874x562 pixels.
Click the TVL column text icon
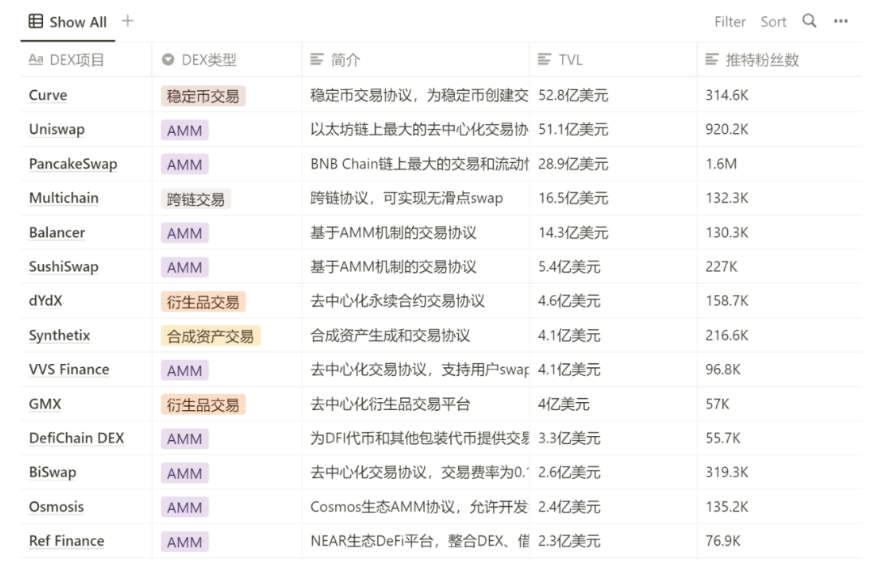[x=544, y=59]
